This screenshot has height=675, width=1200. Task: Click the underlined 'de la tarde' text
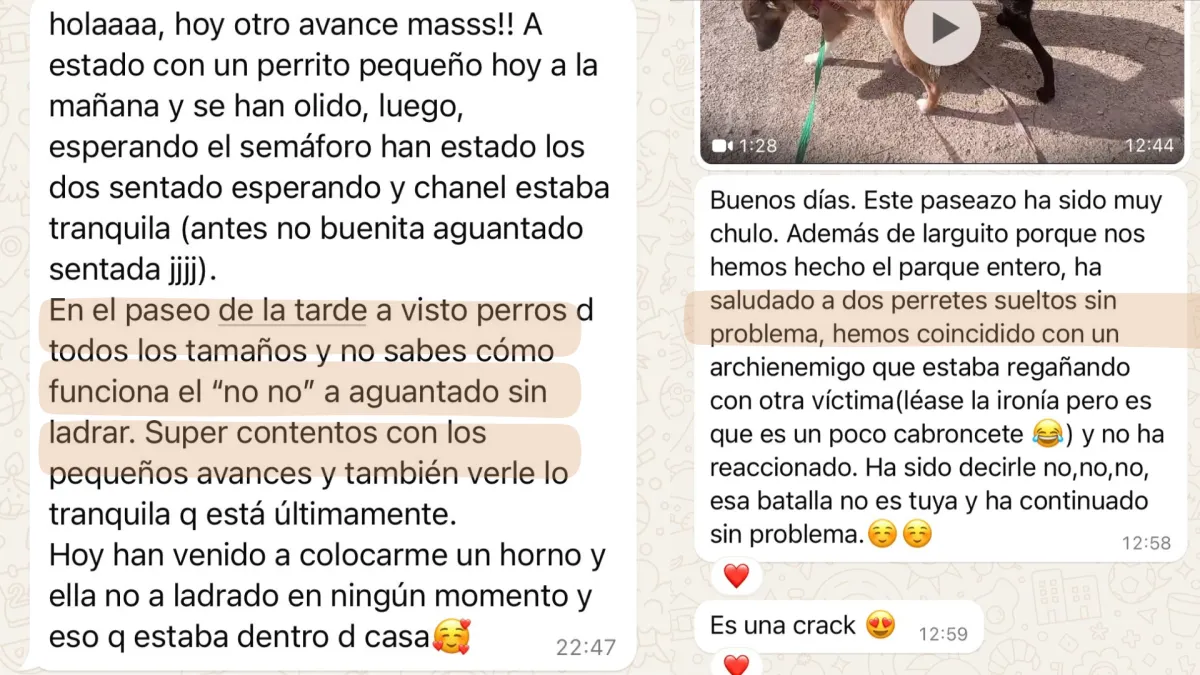[x=293, y=311]
